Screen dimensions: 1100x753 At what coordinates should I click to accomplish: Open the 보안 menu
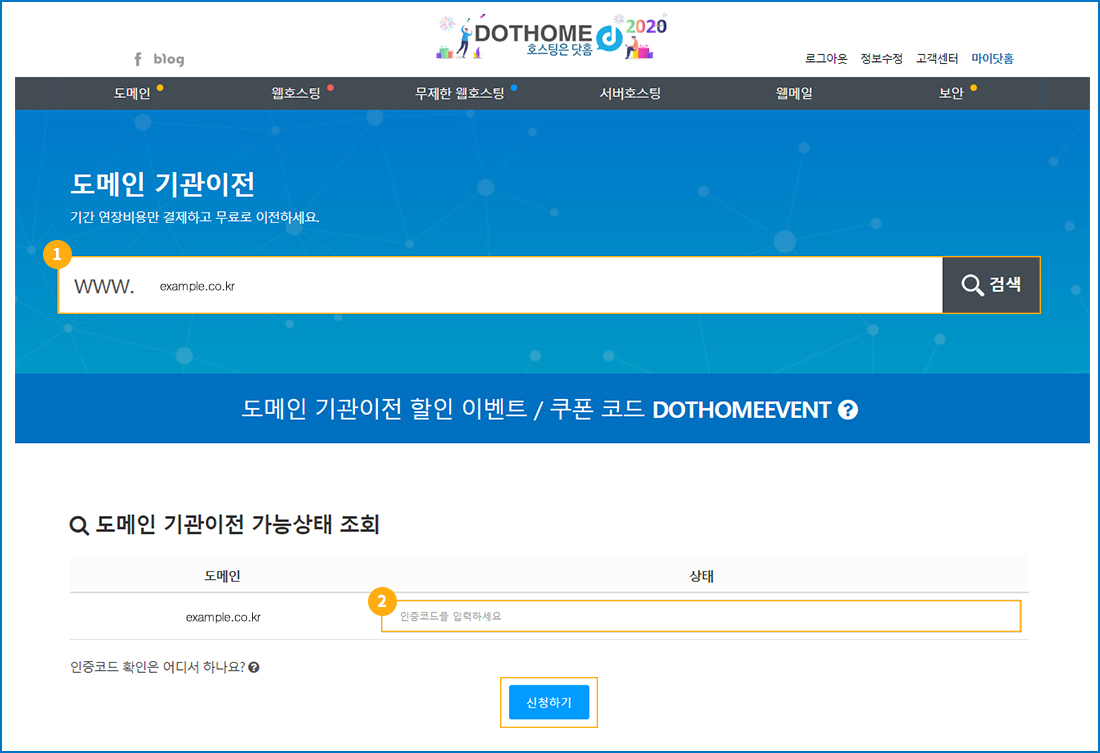(951, 93)
